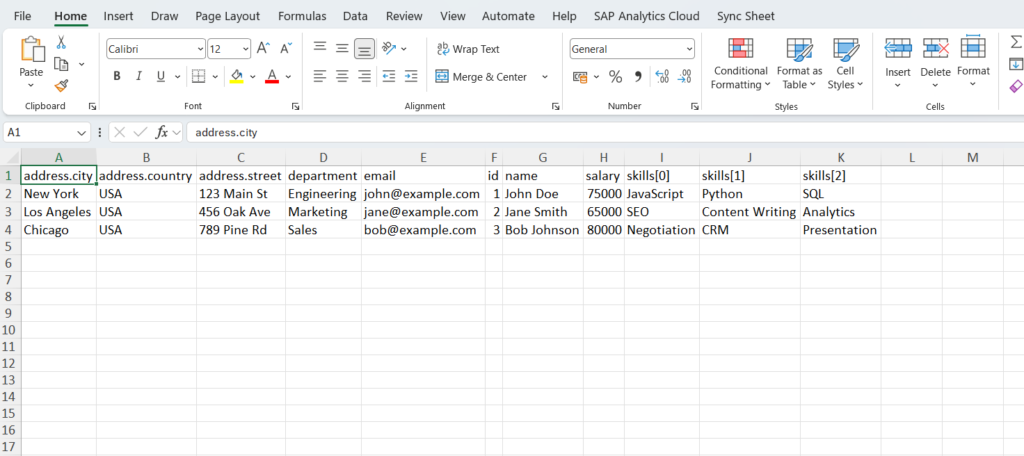1024x456 pixels.
Task: Open the Insert Function fx button
Action: [161, 133]
